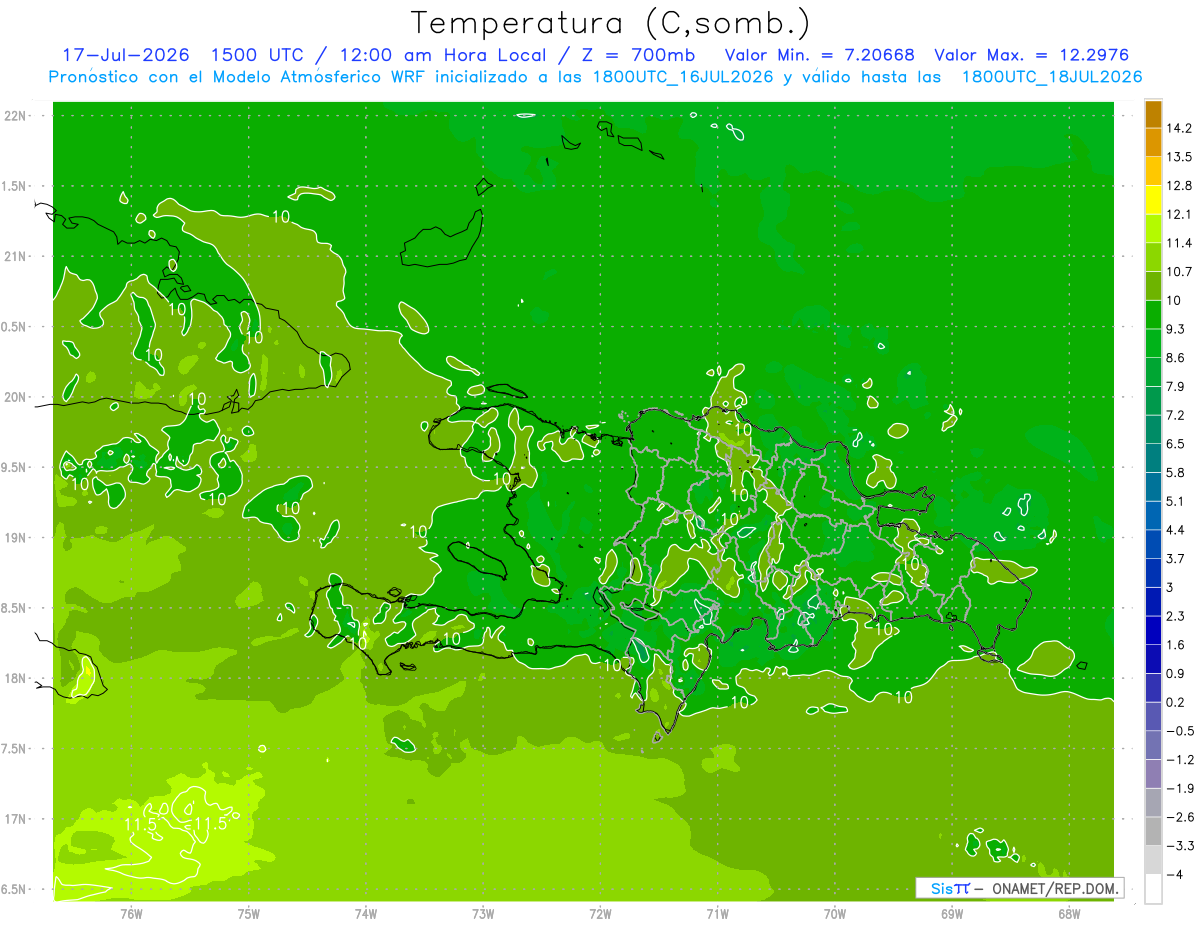Select the white swatch below -4
This screenshot has width=1200, height=927.
tap(1153, 889)
